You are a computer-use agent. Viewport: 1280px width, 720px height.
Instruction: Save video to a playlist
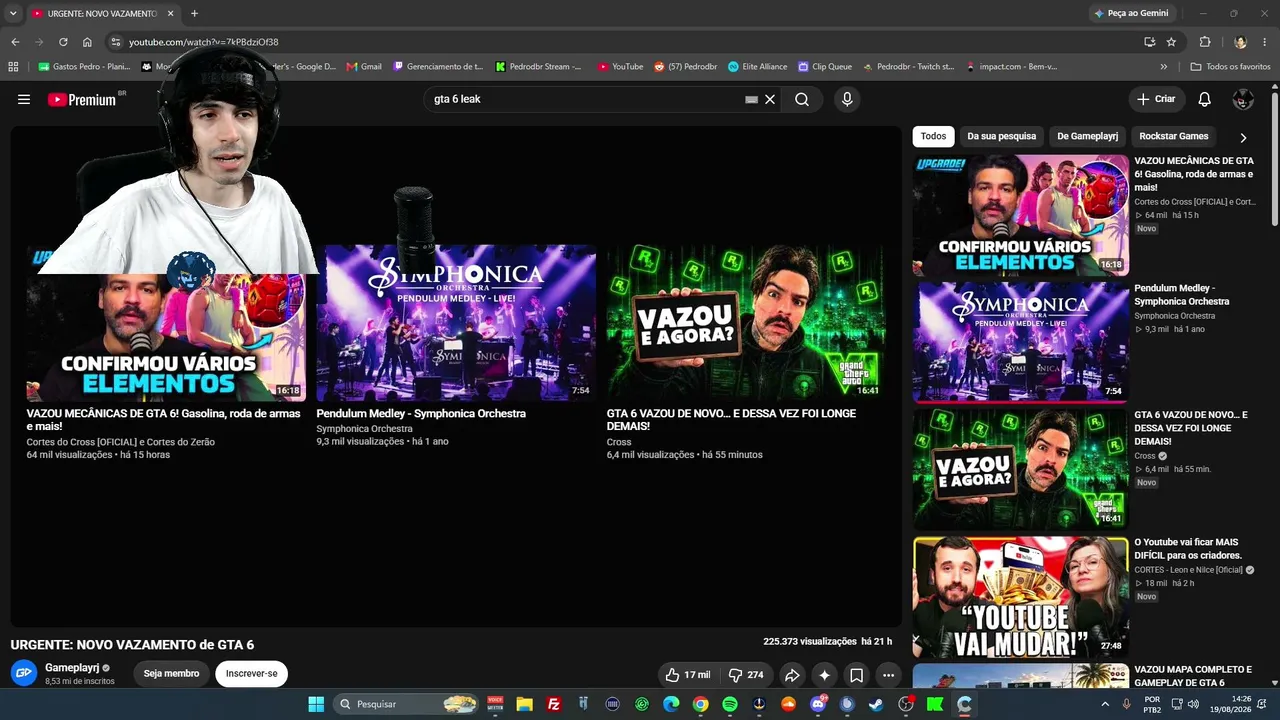pos(857,675)
